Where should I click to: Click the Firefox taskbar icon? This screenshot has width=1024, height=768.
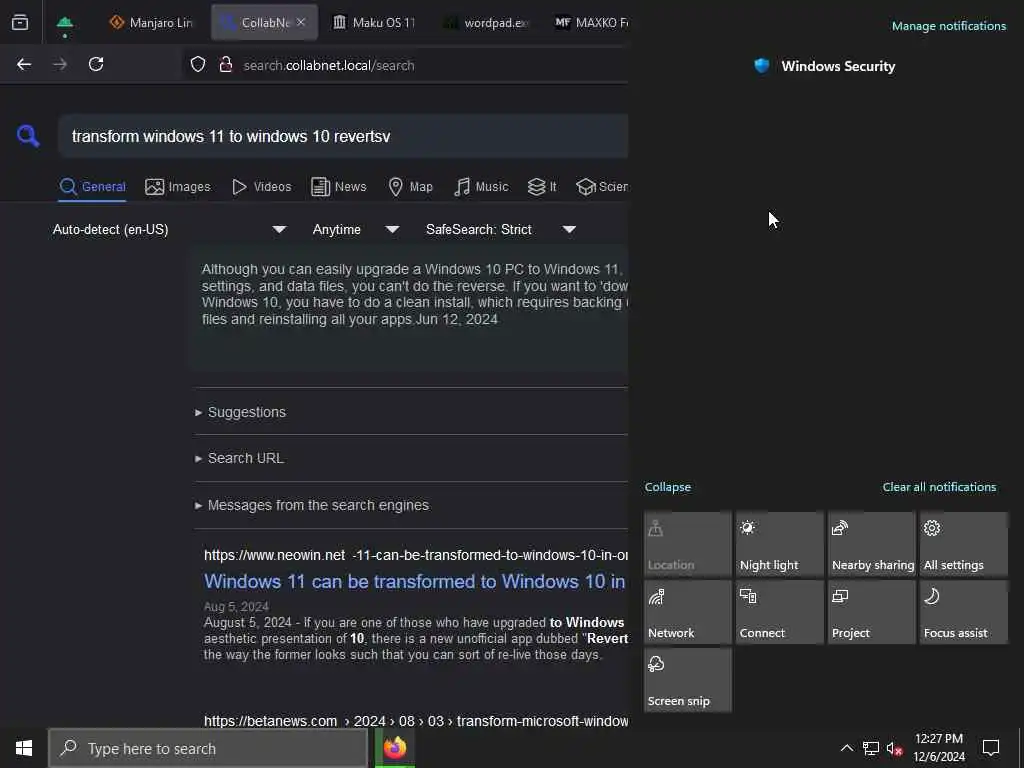(x=394, y=748)
